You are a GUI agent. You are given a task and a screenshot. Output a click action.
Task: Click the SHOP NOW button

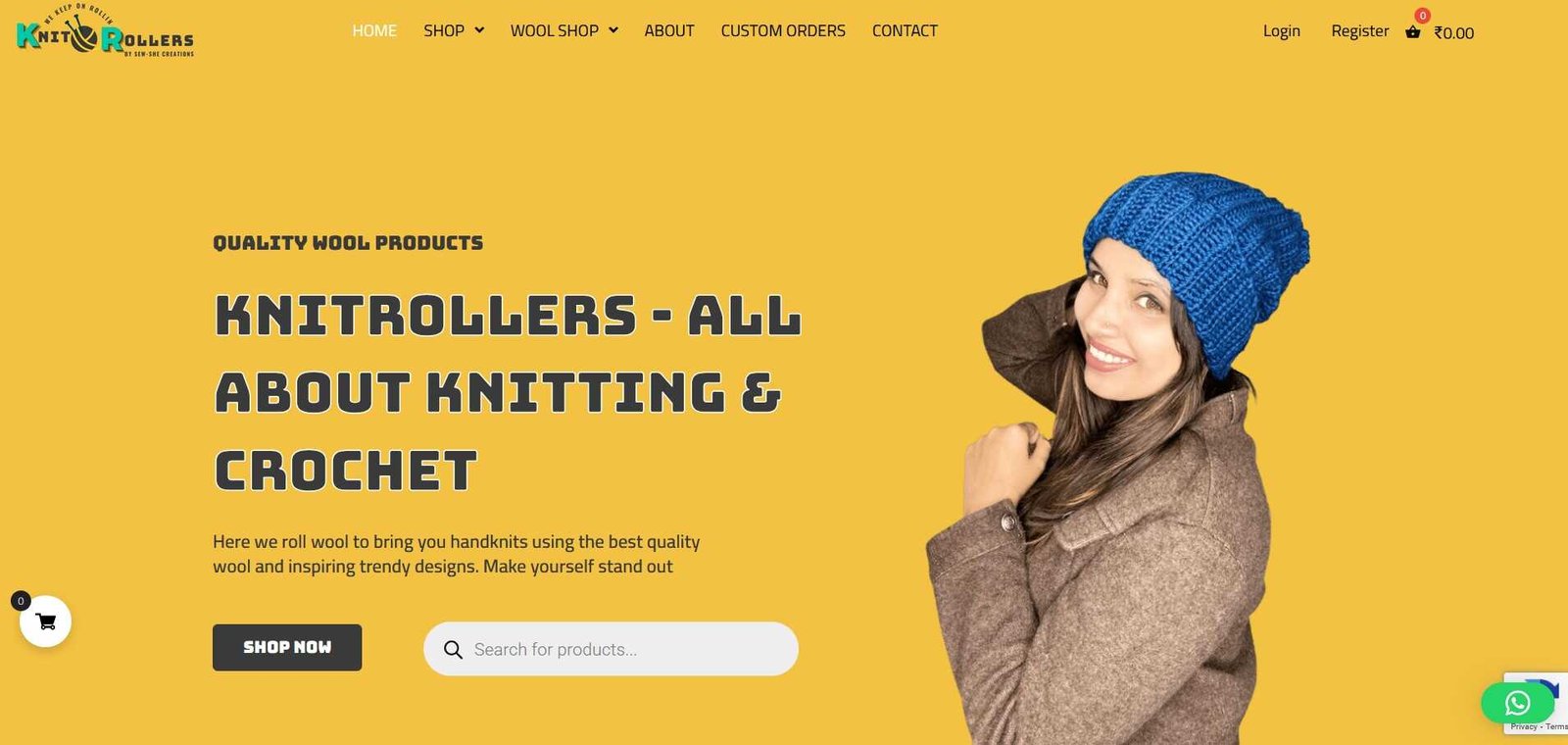[x=287, y=647]
